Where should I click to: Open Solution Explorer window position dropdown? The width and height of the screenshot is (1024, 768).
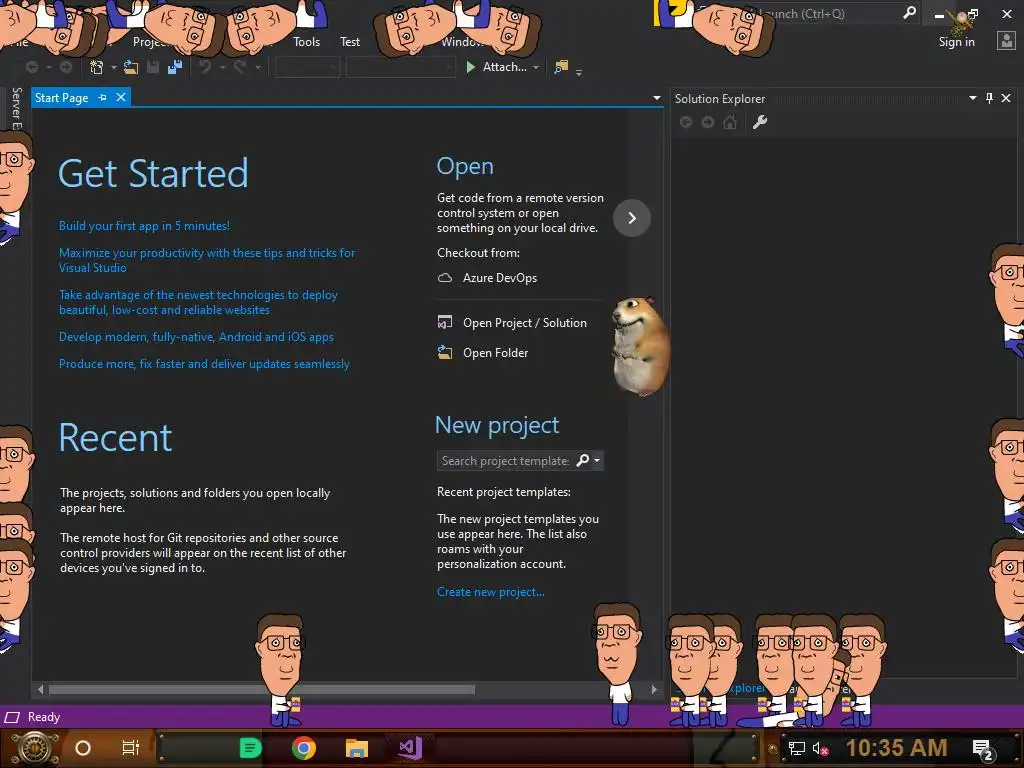(x=972, y=98)
